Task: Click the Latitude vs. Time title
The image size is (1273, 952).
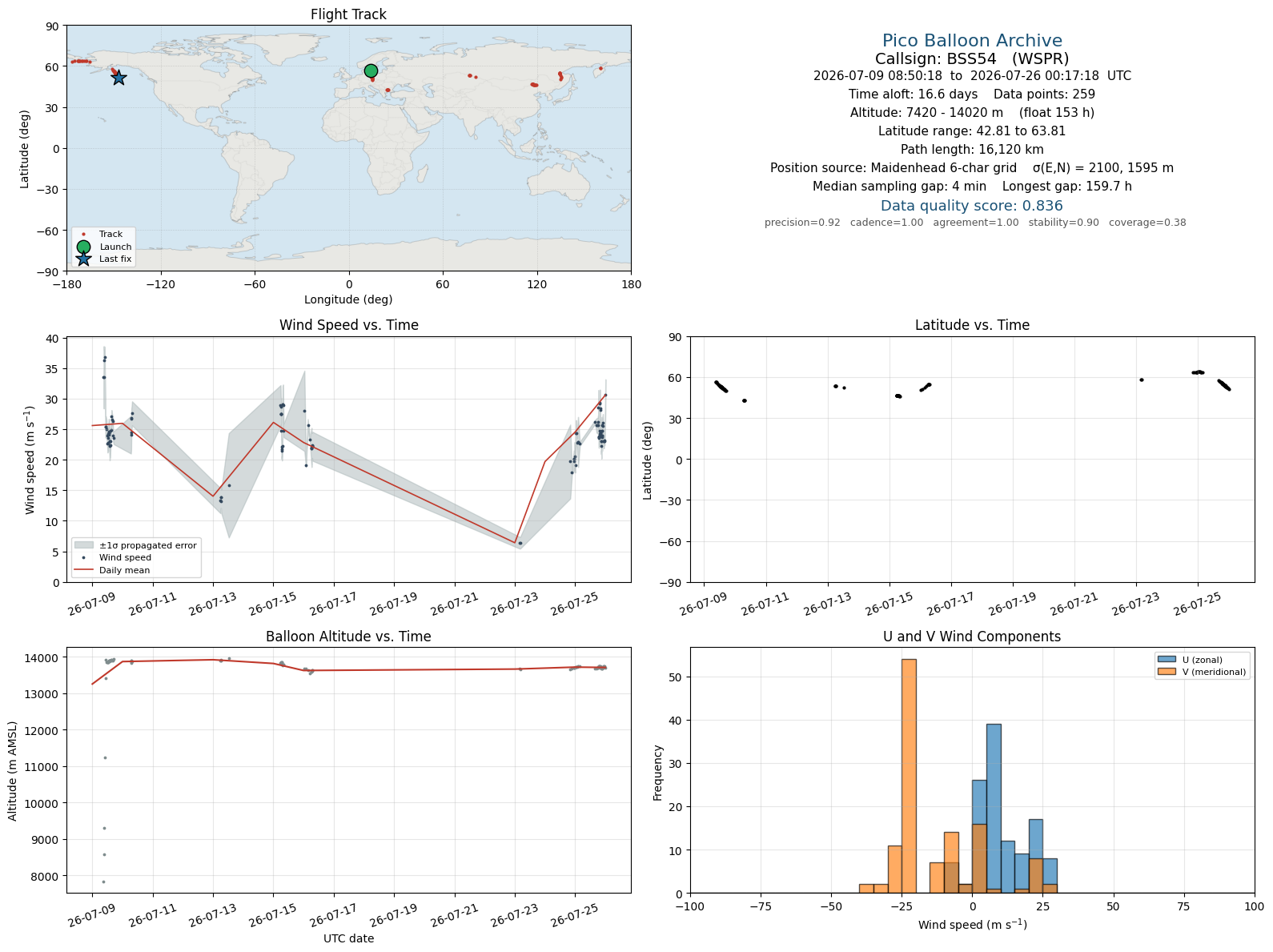Action: (x=972, y=325)
